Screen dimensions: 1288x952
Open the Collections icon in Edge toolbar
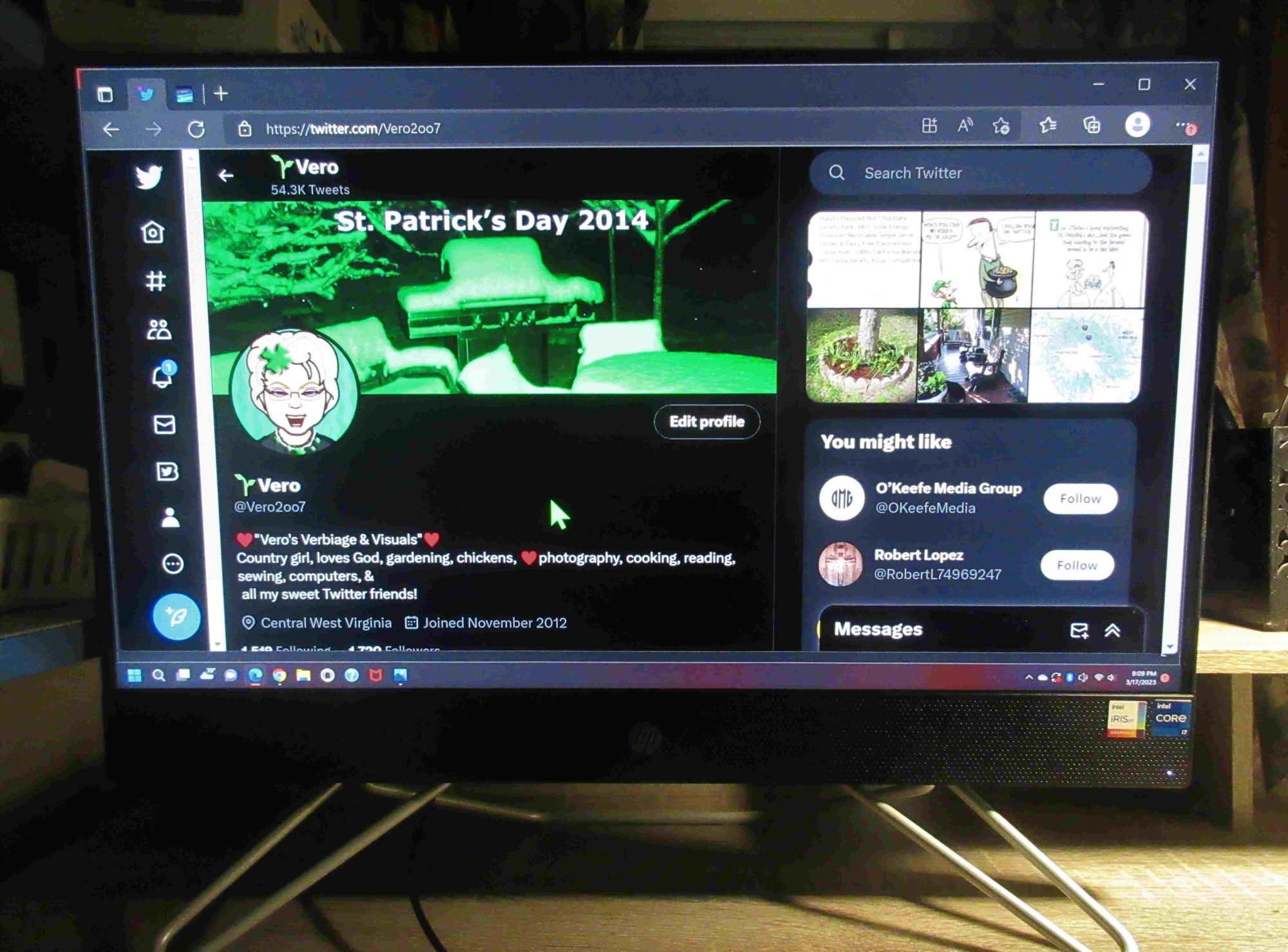[1092, 125]
